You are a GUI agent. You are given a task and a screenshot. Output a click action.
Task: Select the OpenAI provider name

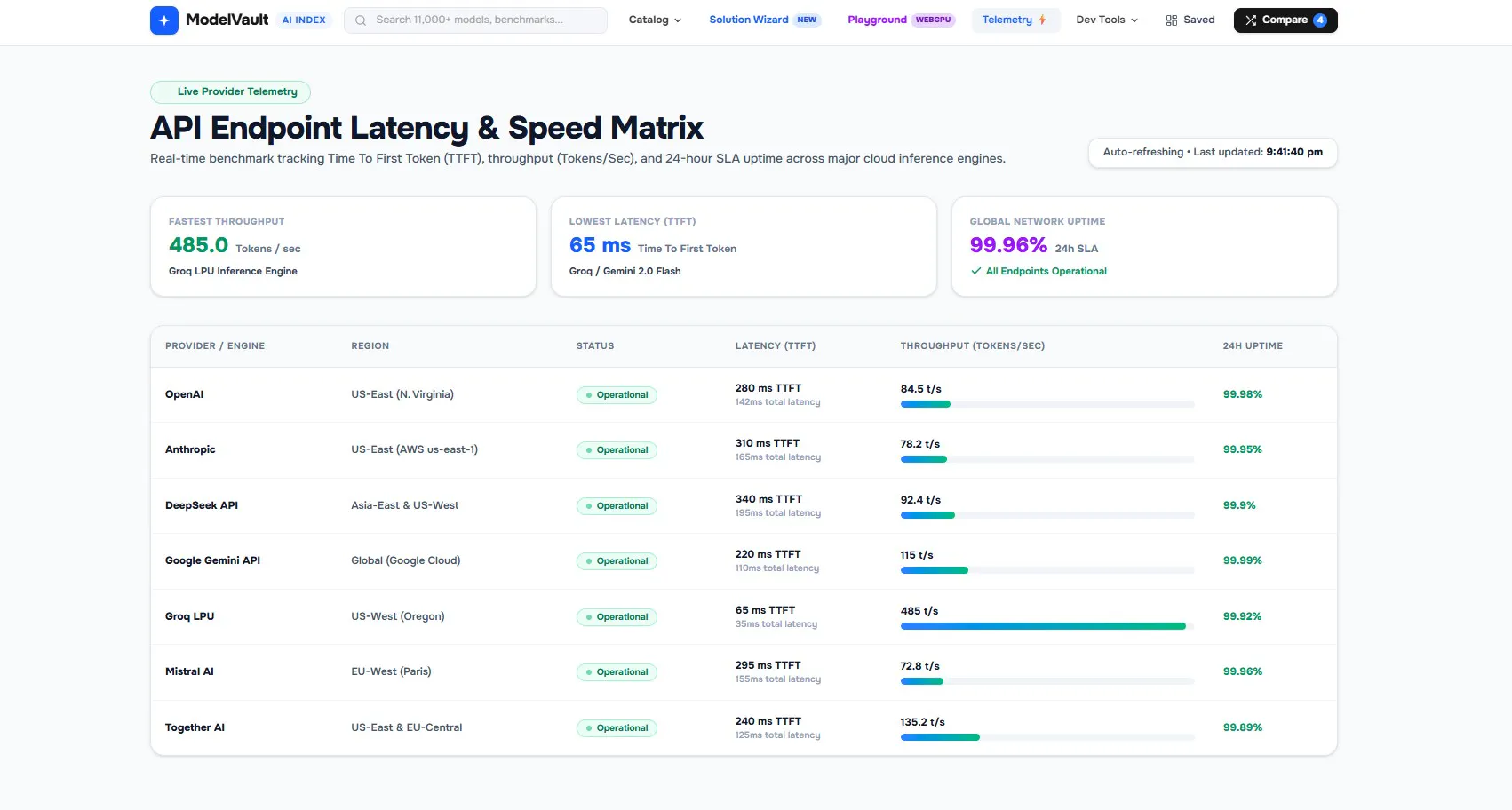[185, 394]
